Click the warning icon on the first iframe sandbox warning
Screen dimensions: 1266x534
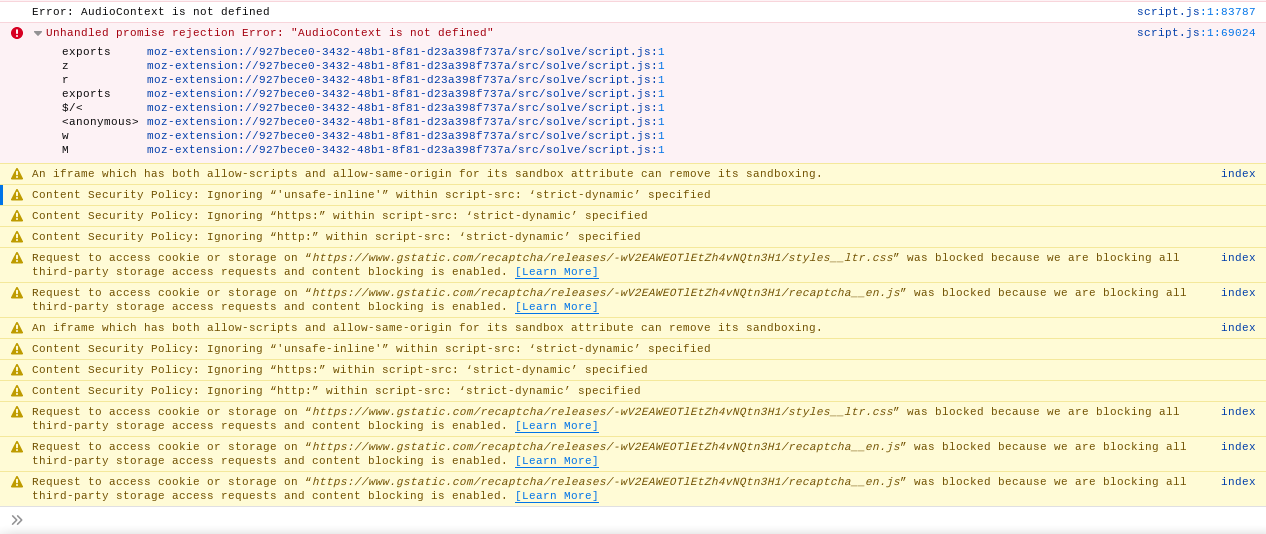(x=17, y=174)
